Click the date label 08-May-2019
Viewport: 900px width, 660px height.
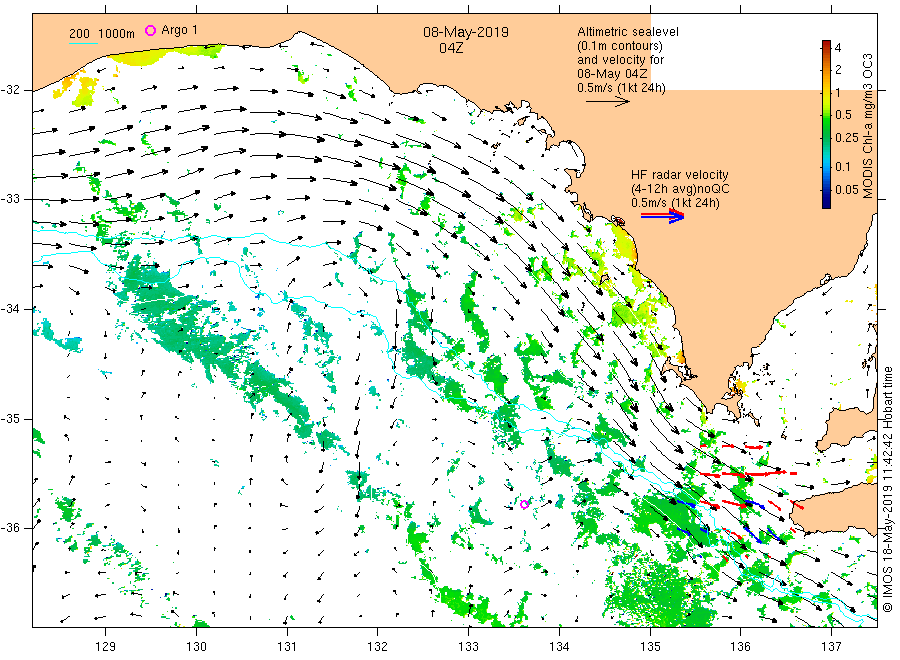click(466, 32)
